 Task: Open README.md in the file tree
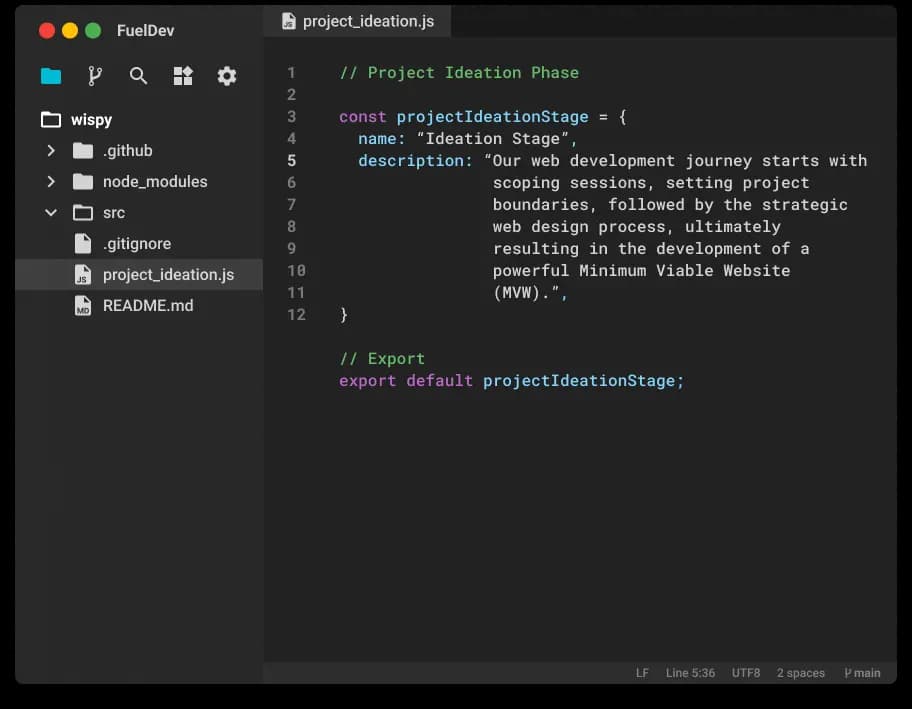(x=148, y=306)
